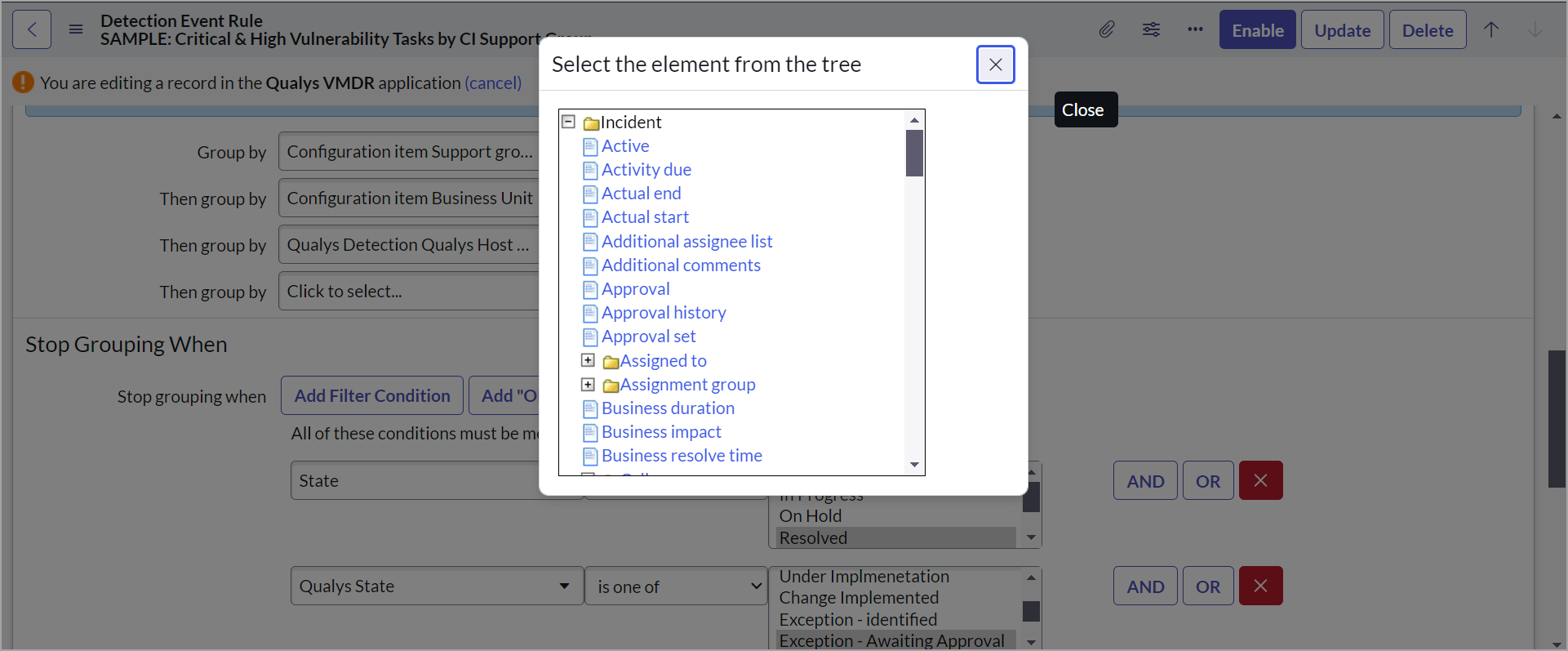Click the Active field document icon
1568x651 pixels.
coord(590,147)
